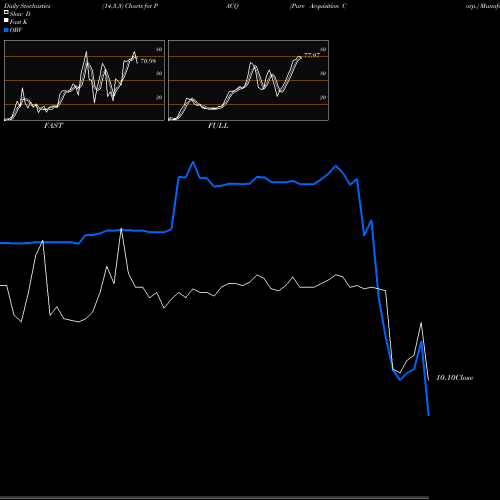Click the blue OBV legend swatch
Viewport: 500px width, 500px height.
coord(6,30)
